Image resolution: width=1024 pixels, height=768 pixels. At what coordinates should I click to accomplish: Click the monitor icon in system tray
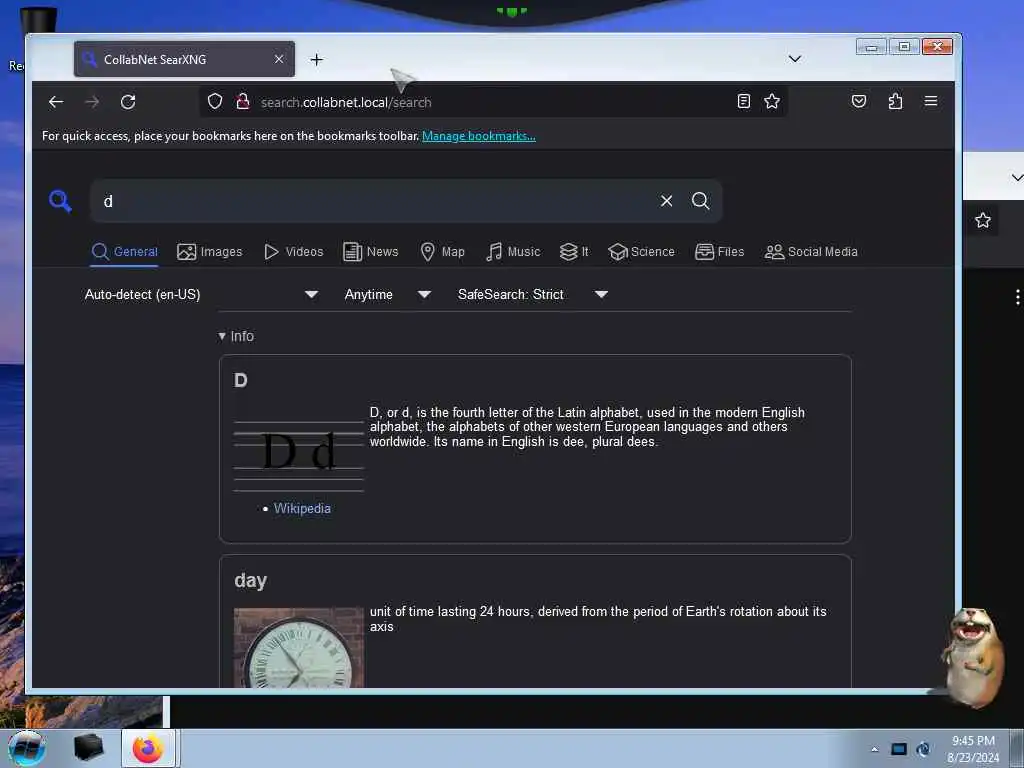[x=899, y=749]
